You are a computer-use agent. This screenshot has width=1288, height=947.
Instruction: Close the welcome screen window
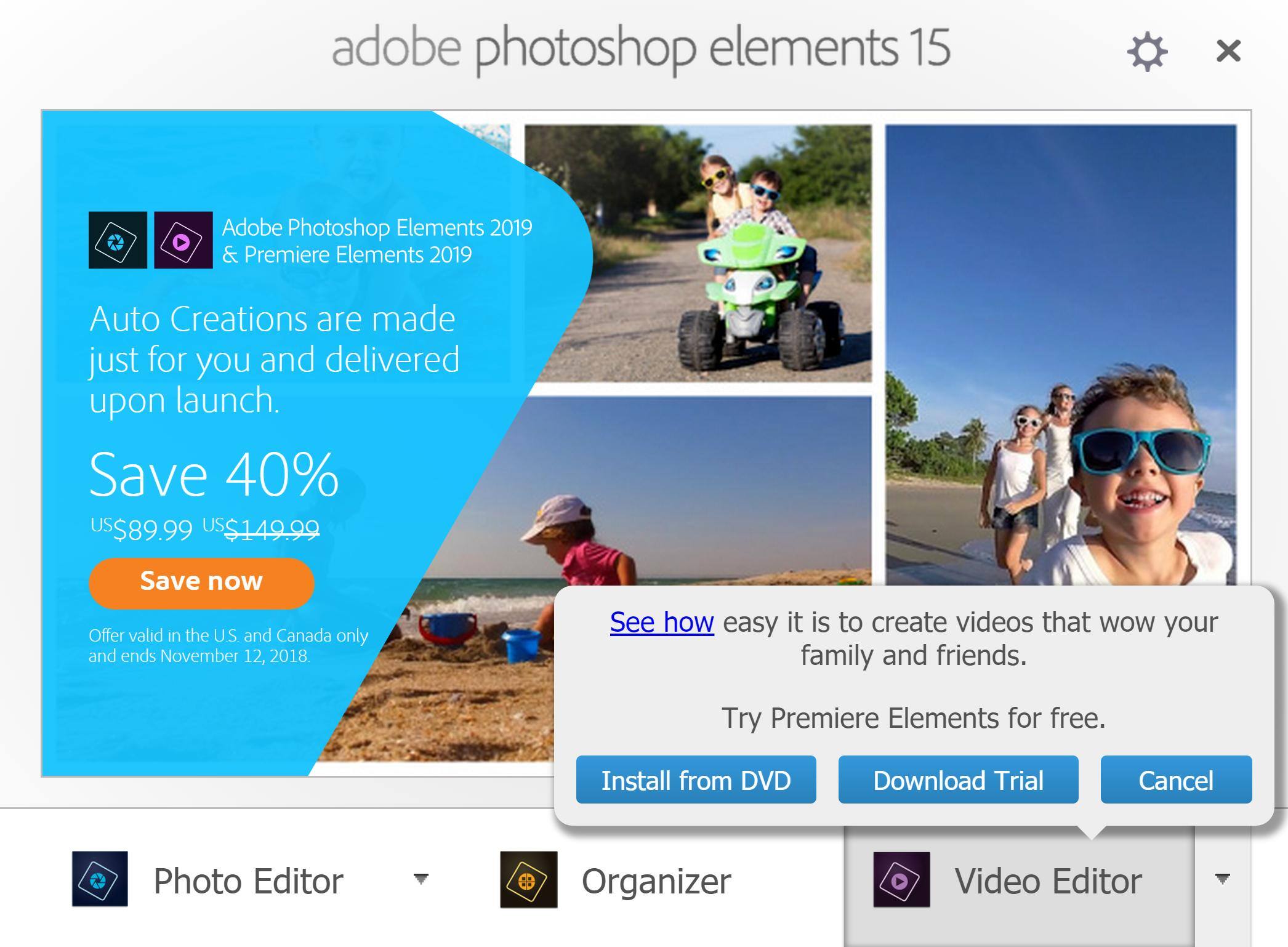pyautogui.click(x=1228, y=51)
